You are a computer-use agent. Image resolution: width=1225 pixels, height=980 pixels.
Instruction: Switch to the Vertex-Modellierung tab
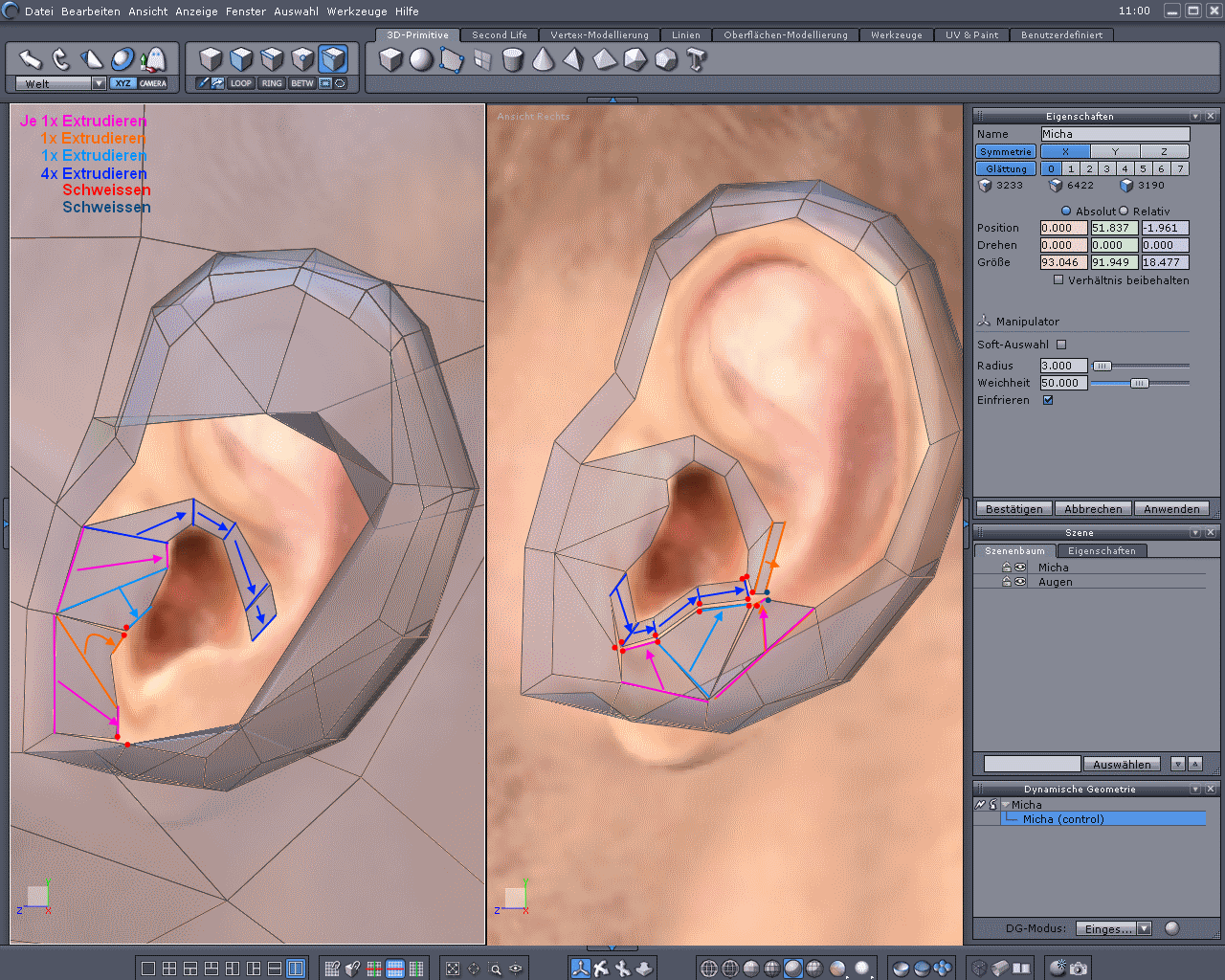(599, 34)
